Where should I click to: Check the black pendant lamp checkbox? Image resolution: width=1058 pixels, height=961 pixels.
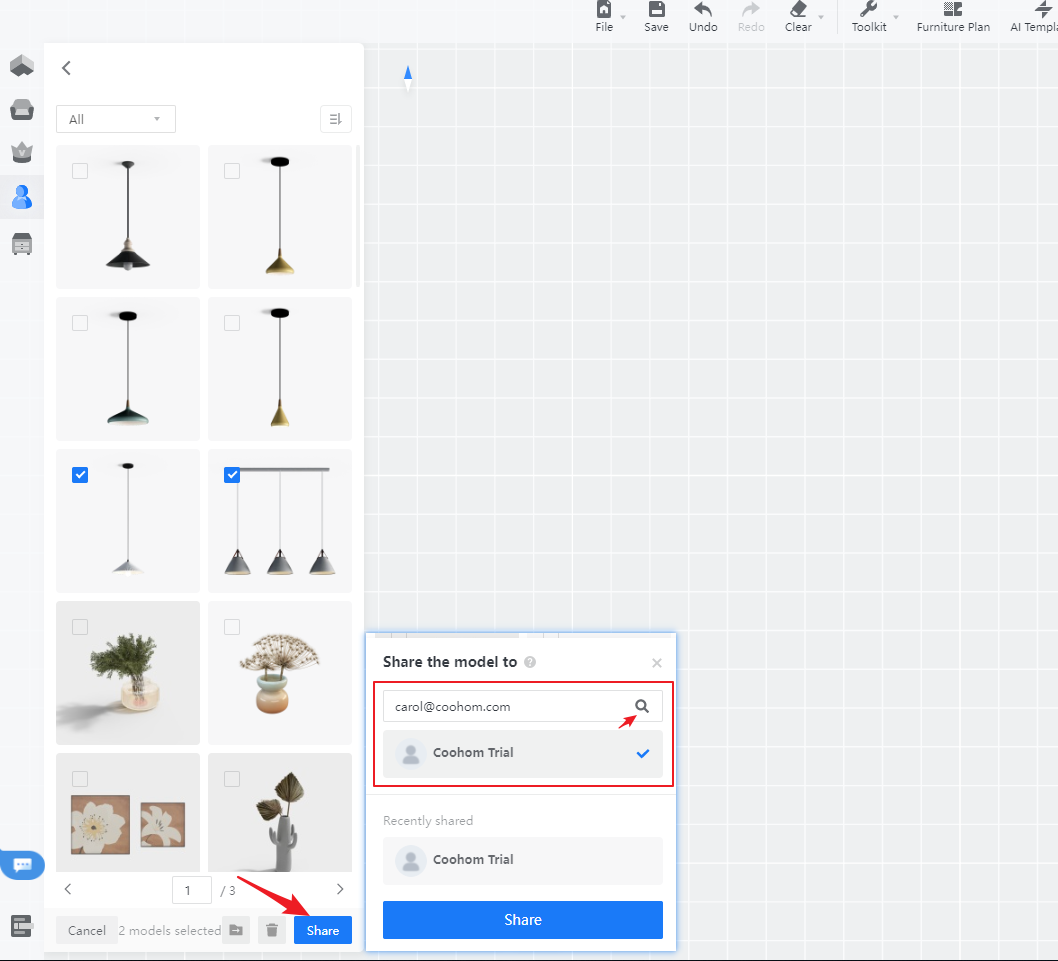point(80,171)
